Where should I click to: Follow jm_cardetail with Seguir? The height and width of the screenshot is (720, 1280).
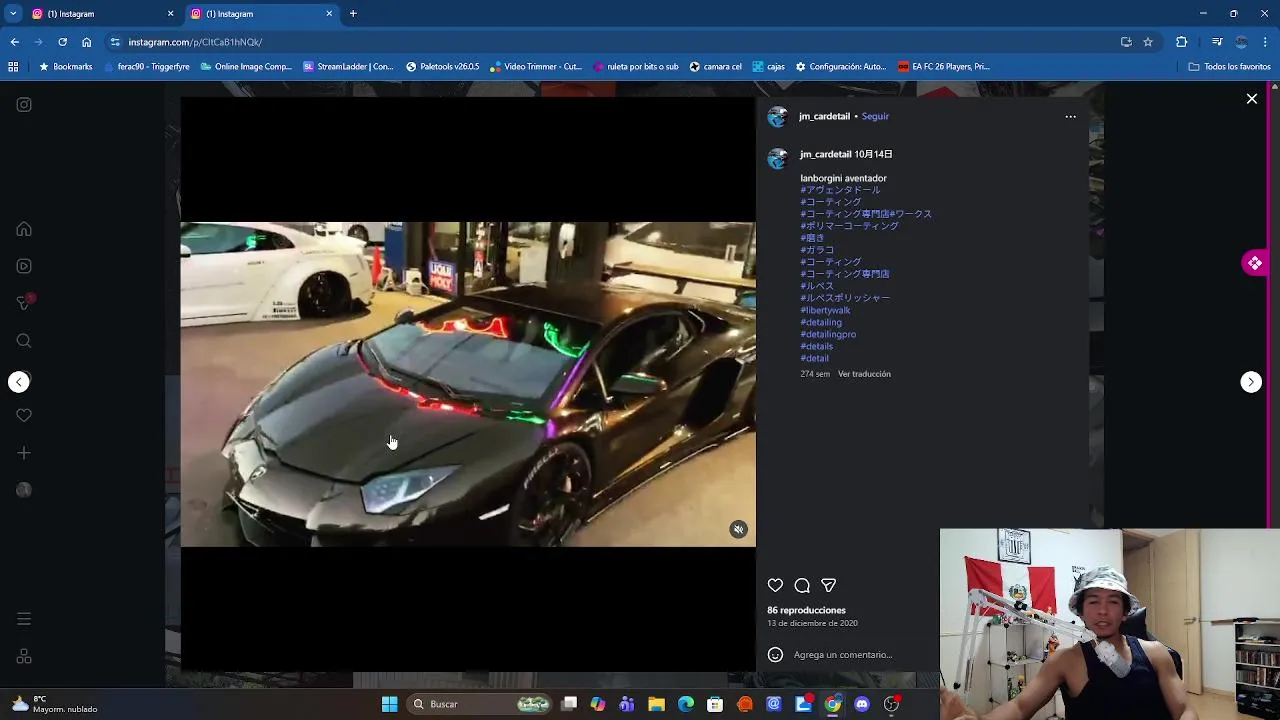click(x=875, y=116)
